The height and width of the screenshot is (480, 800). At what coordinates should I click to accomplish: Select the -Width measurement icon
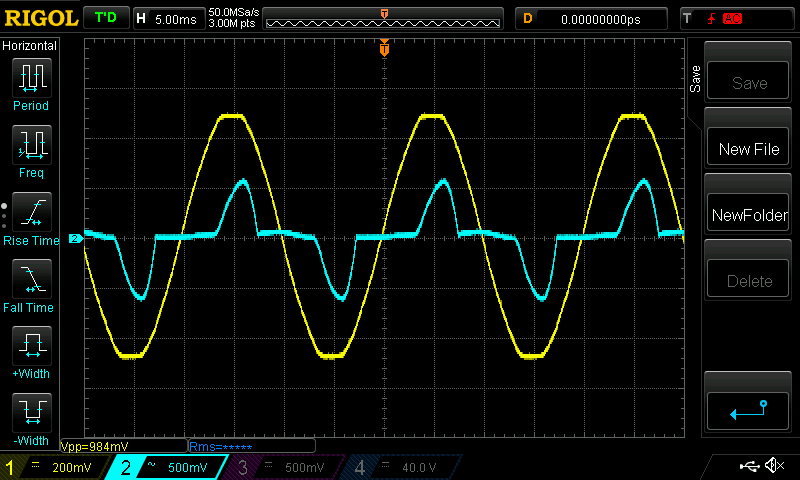(x=31, y=412)
